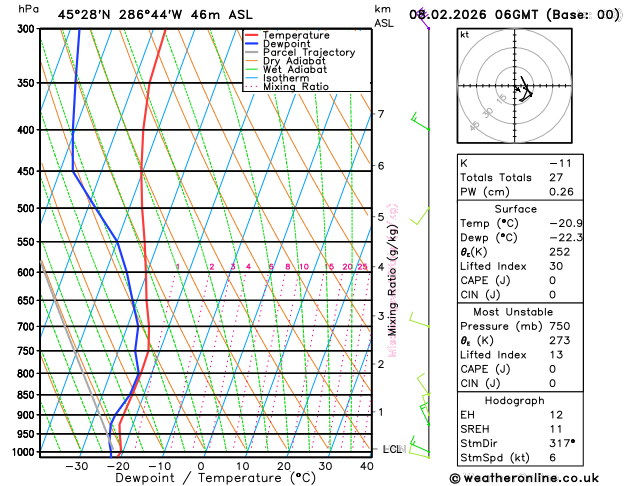Click the 'Dewpoint / Temperature (°C)' axis title
Viewport: 629px width, 486px height.
[x=215, y=478]
